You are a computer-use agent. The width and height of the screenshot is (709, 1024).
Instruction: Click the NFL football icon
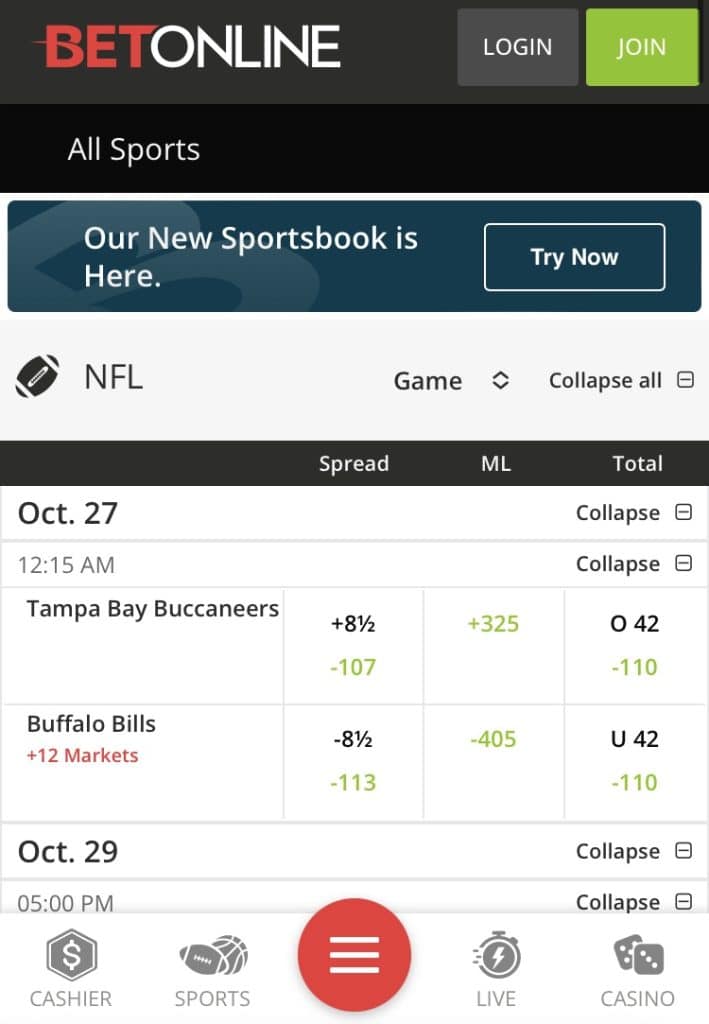pos(37,376)
